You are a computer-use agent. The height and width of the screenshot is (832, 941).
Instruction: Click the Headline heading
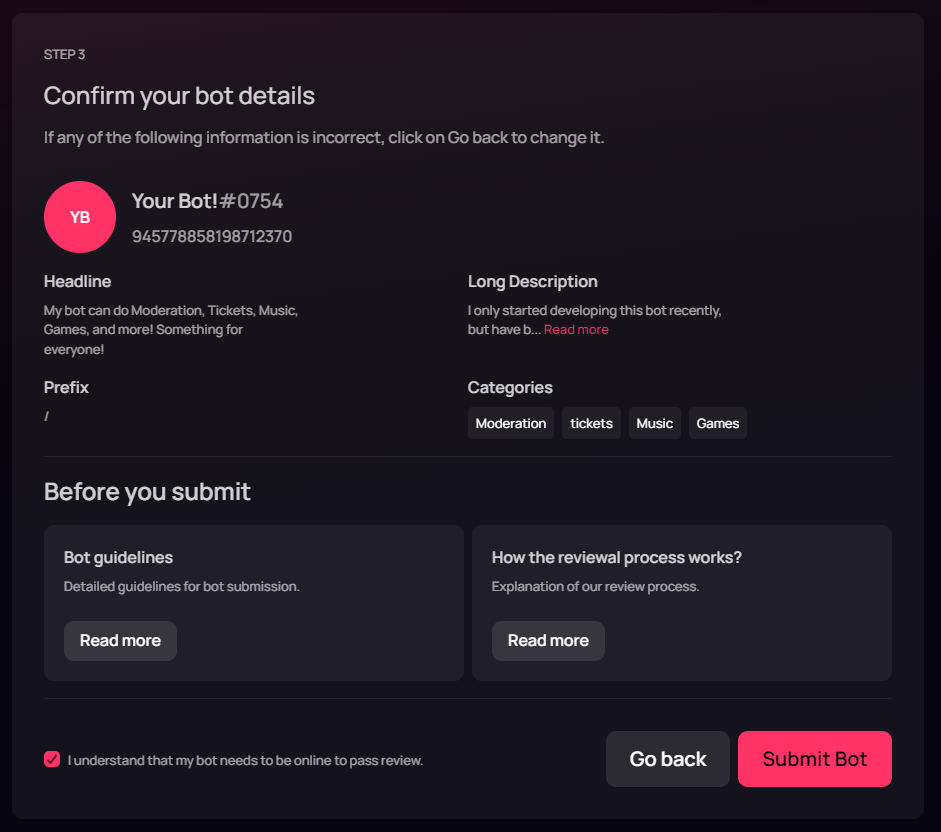point(77,282)
